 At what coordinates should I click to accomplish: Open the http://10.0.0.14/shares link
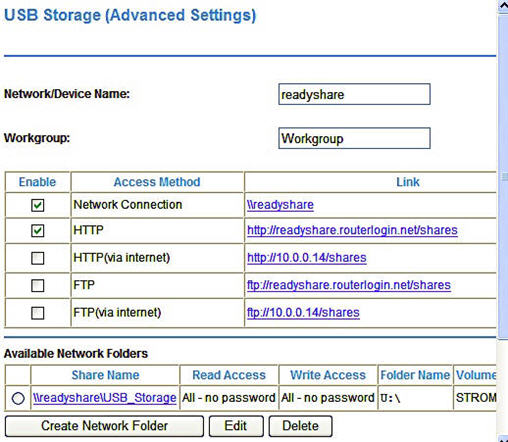307,258
